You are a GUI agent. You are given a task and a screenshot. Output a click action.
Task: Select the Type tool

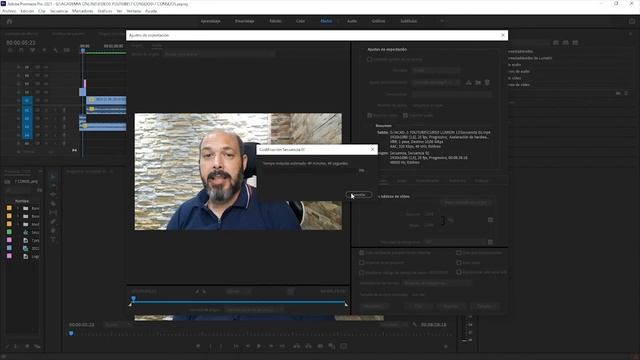click(x=53, y=240)
